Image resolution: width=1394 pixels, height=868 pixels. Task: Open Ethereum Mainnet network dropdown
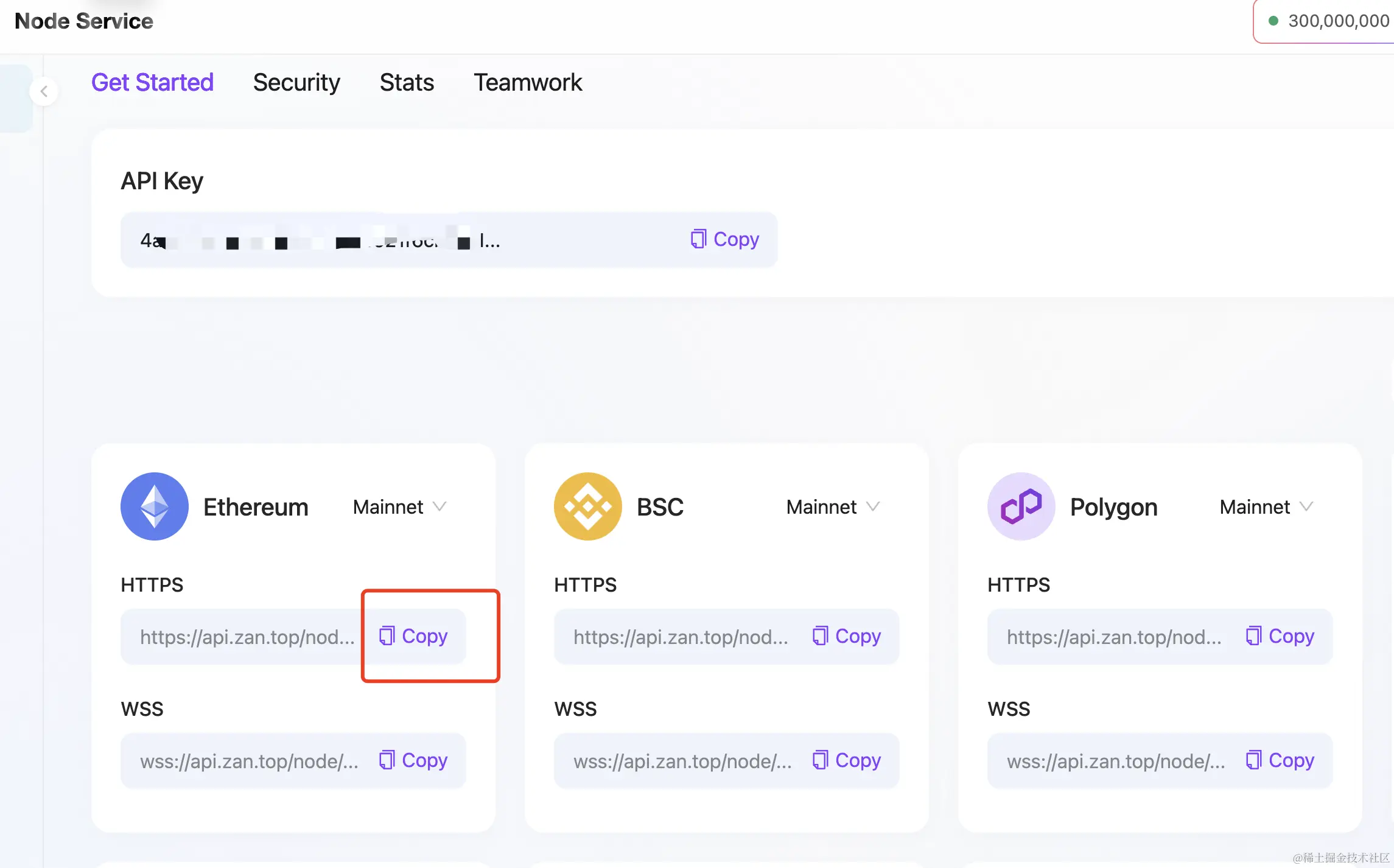[x=400, y=507]
